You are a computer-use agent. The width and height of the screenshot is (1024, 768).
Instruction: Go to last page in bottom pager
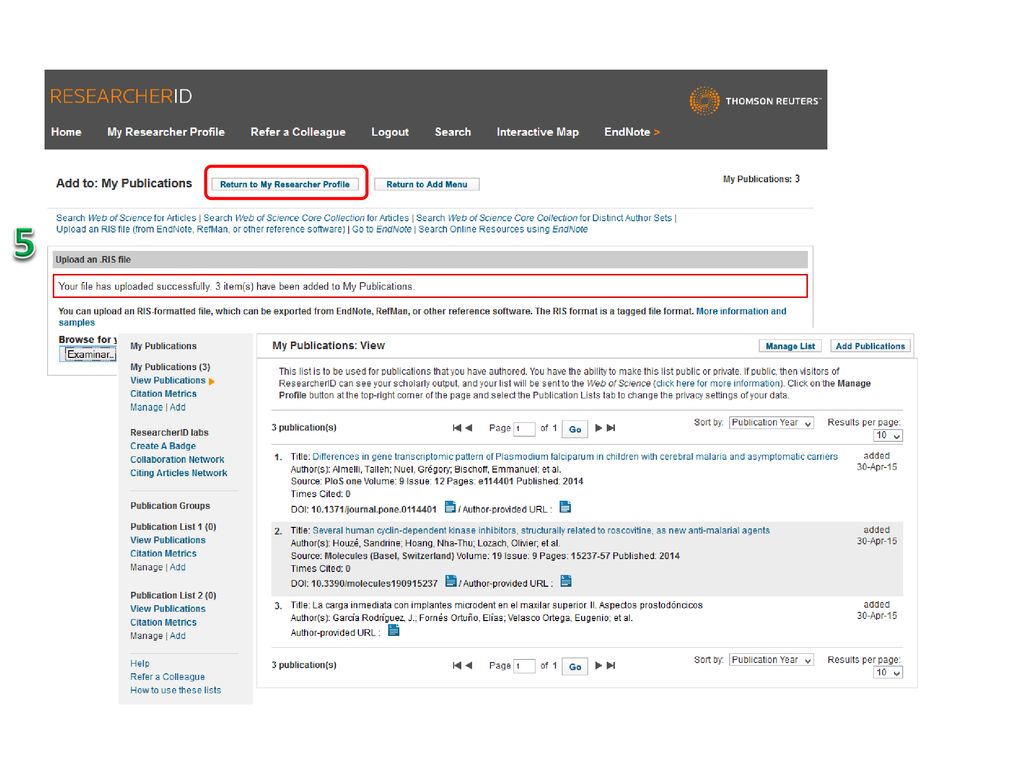click(x=611, y=665)
